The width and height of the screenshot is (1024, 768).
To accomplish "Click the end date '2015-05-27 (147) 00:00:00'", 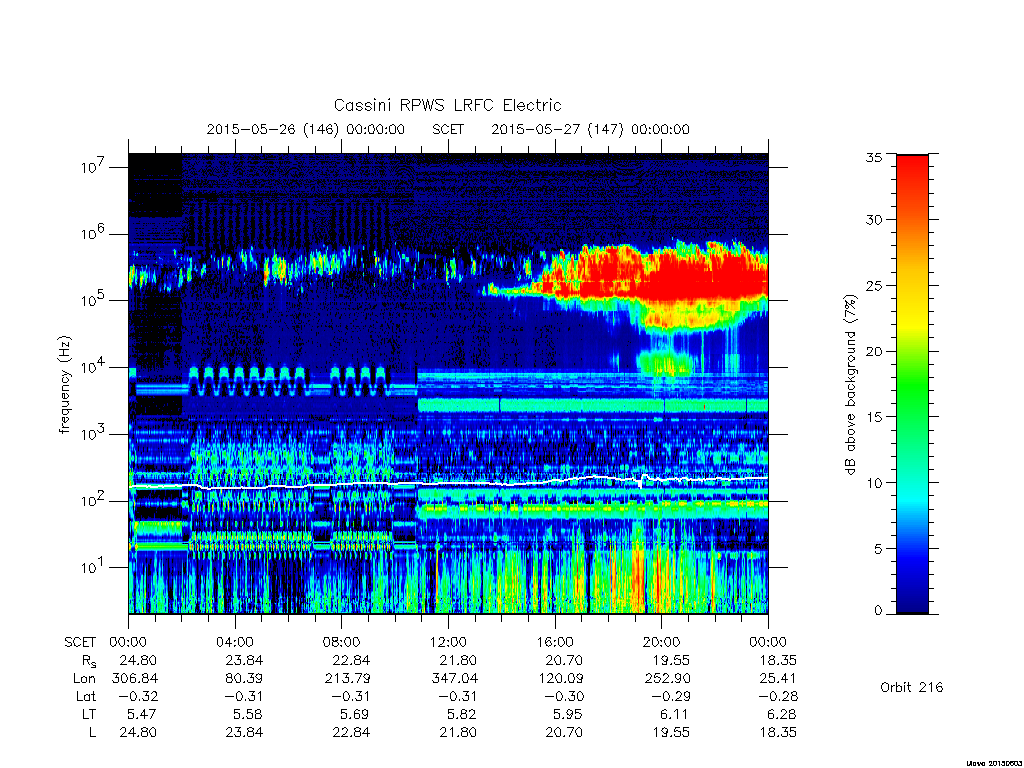I will (x=590, y=129).
